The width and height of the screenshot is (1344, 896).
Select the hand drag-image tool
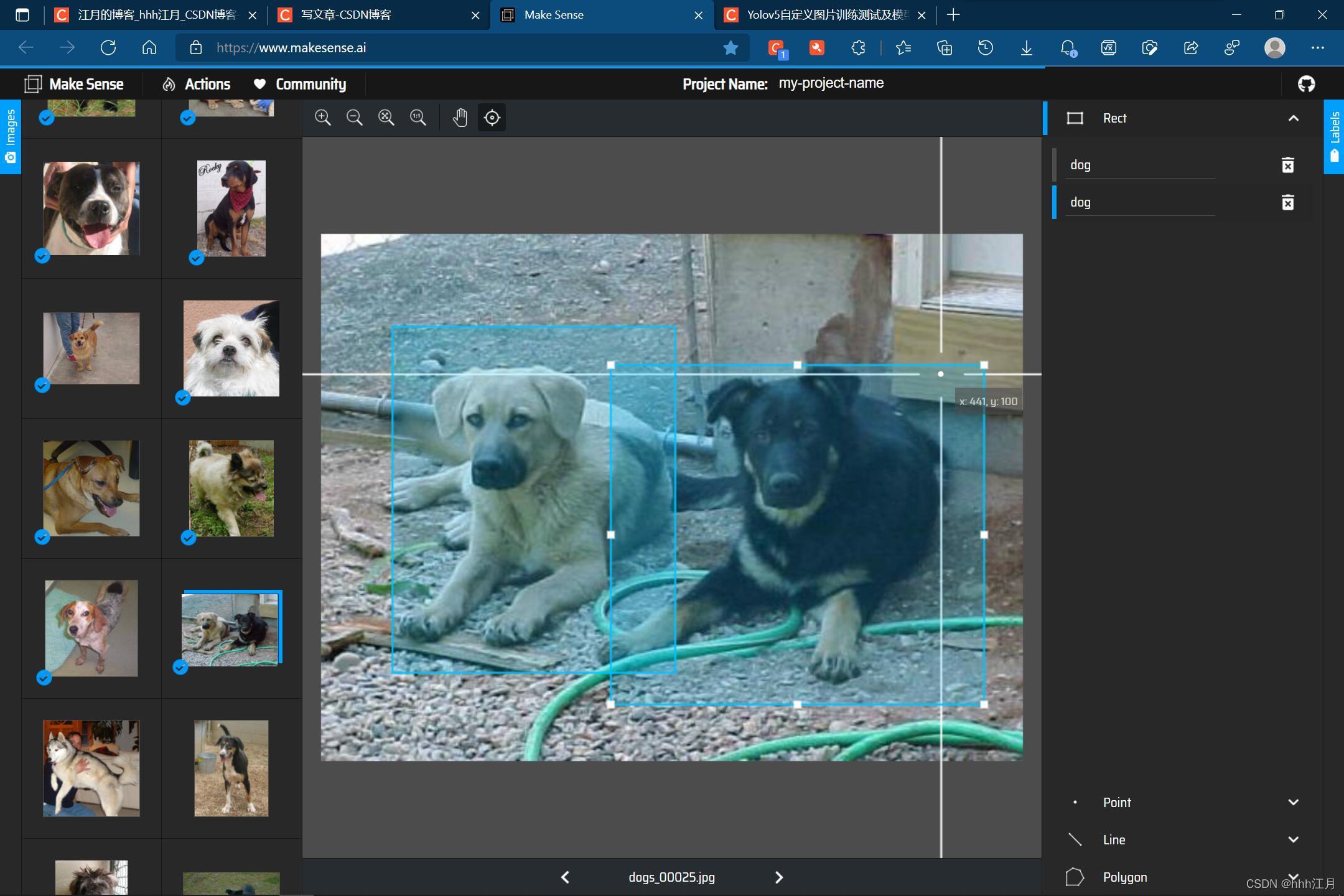click(460, 118)
